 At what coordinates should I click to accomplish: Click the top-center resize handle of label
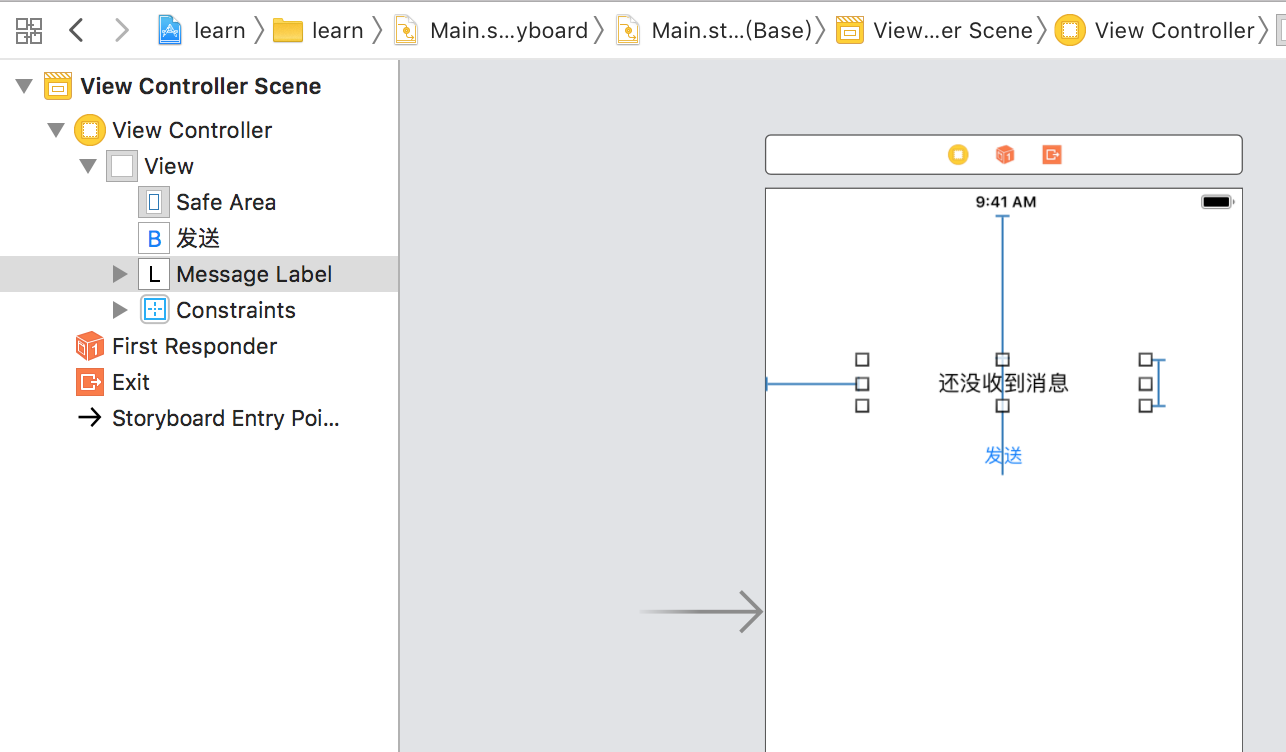pos(1003,360)
